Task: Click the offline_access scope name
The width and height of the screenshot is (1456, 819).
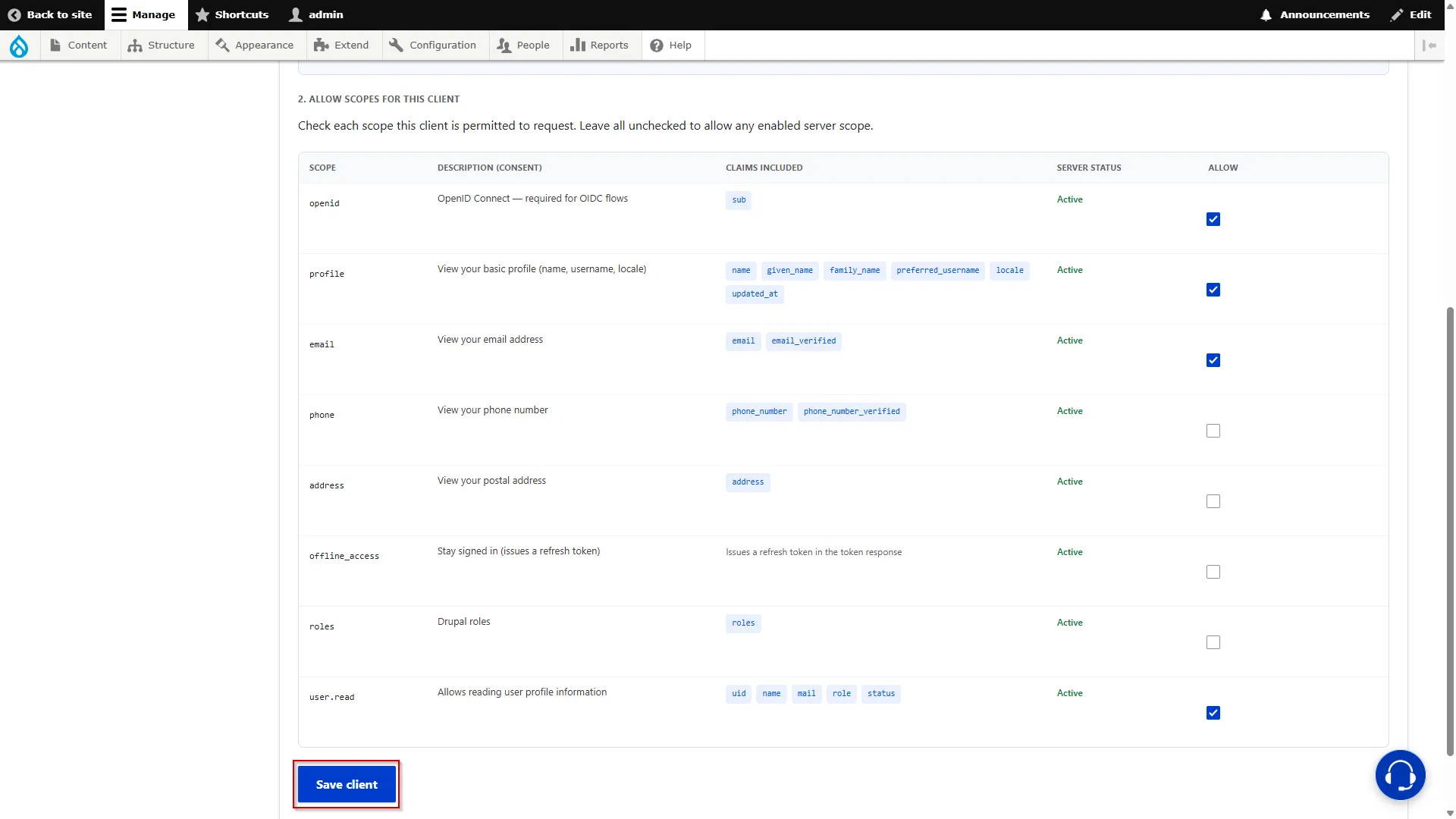Action: (344, 556)
